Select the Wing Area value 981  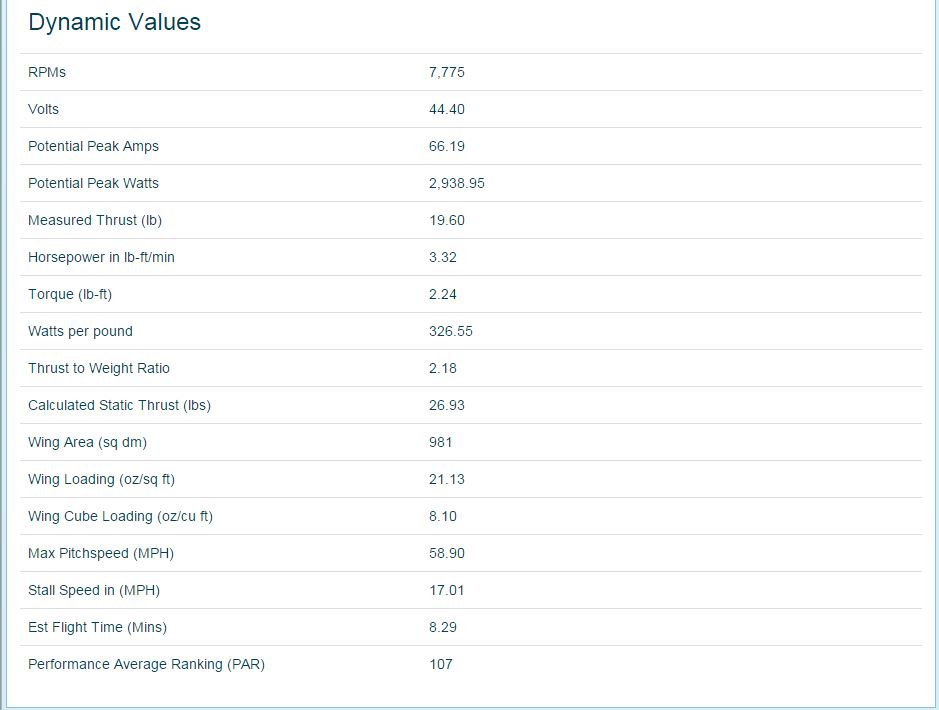point(440,442)
